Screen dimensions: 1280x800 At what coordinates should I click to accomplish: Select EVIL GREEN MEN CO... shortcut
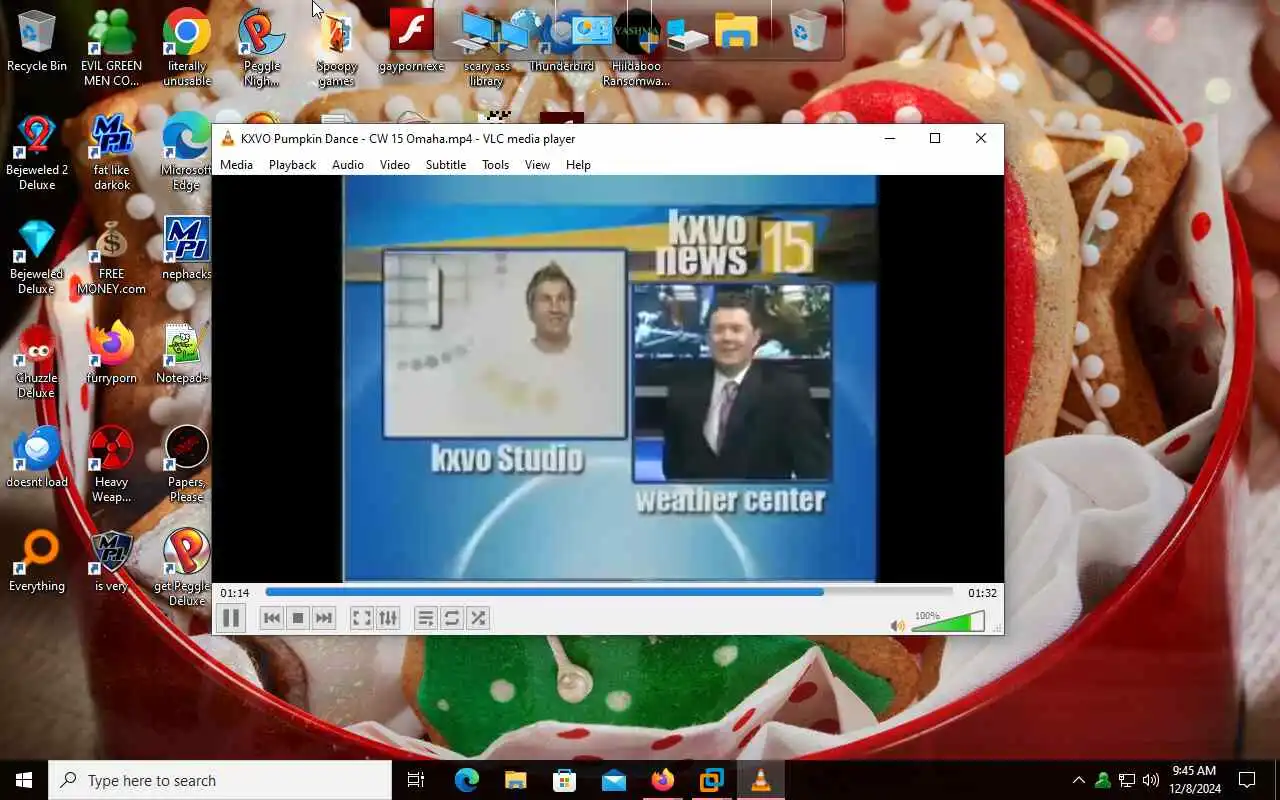click(111, 48)
